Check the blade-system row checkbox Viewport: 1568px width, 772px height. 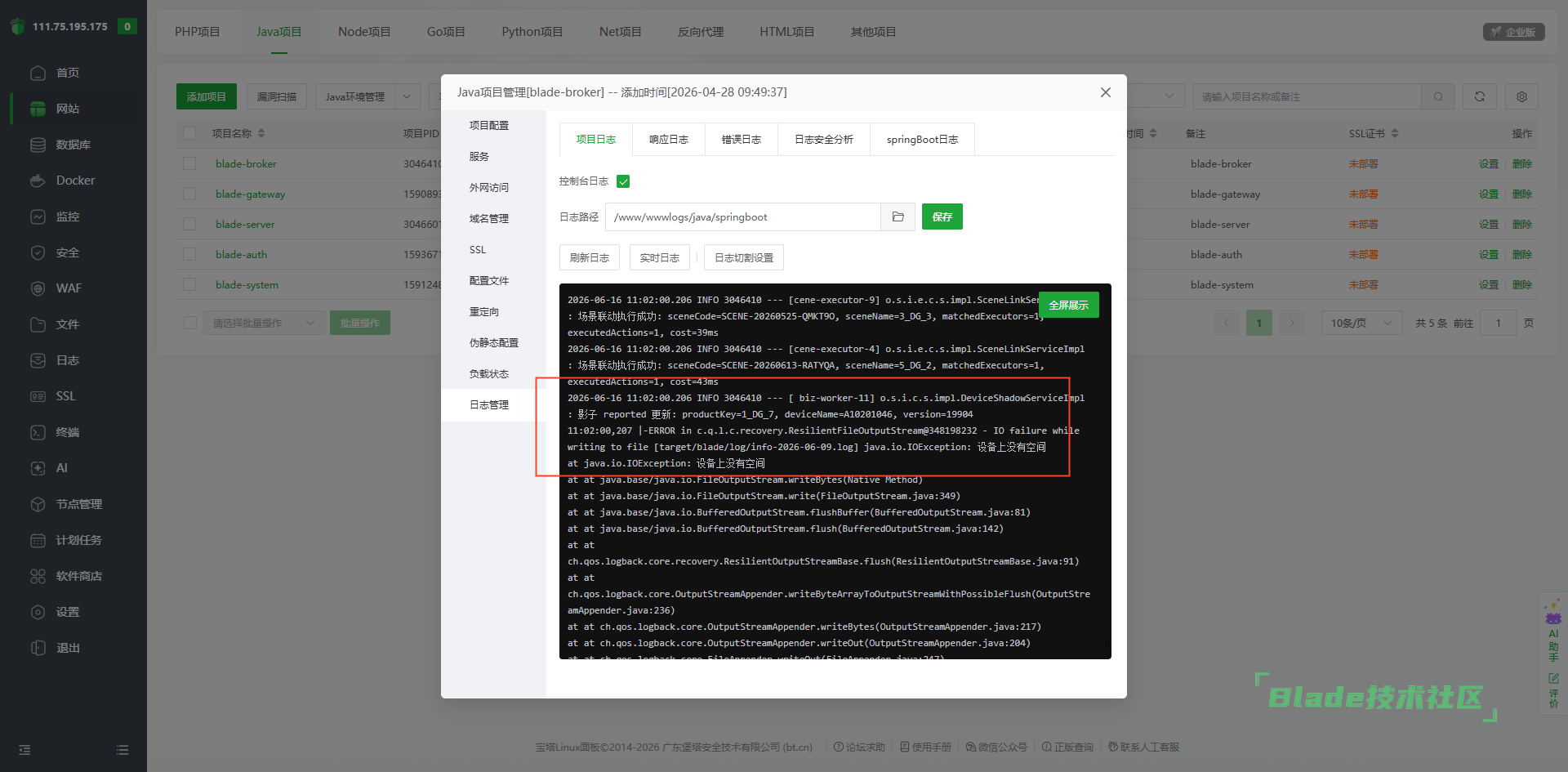189,284
